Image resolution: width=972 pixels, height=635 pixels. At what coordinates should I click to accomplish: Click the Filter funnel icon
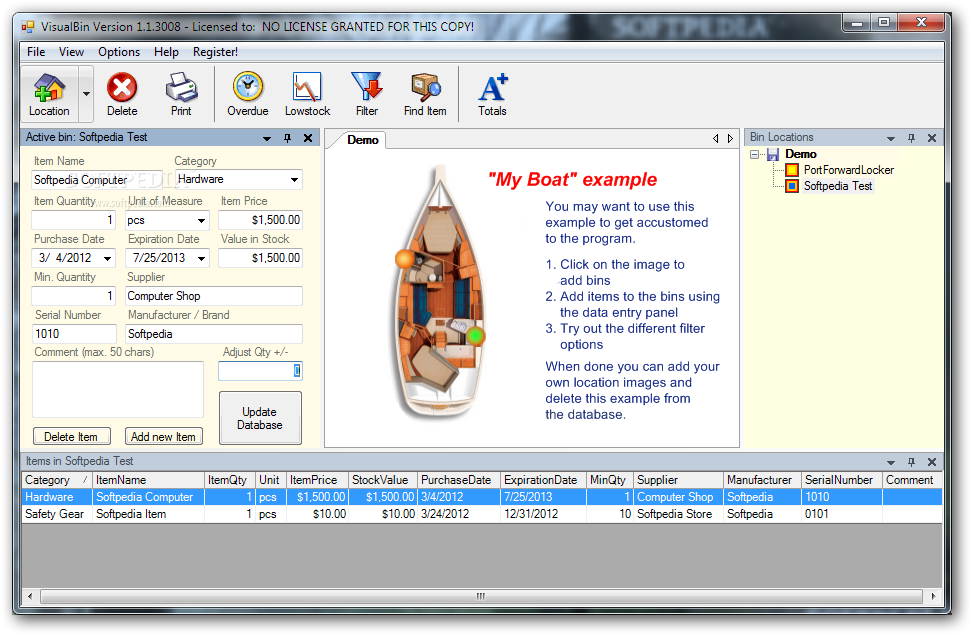(366, 94)
